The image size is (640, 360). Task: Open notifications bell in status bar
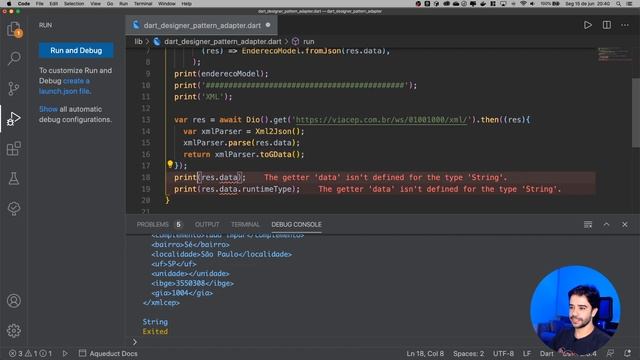pyautogui.click(x=627, y=353)
